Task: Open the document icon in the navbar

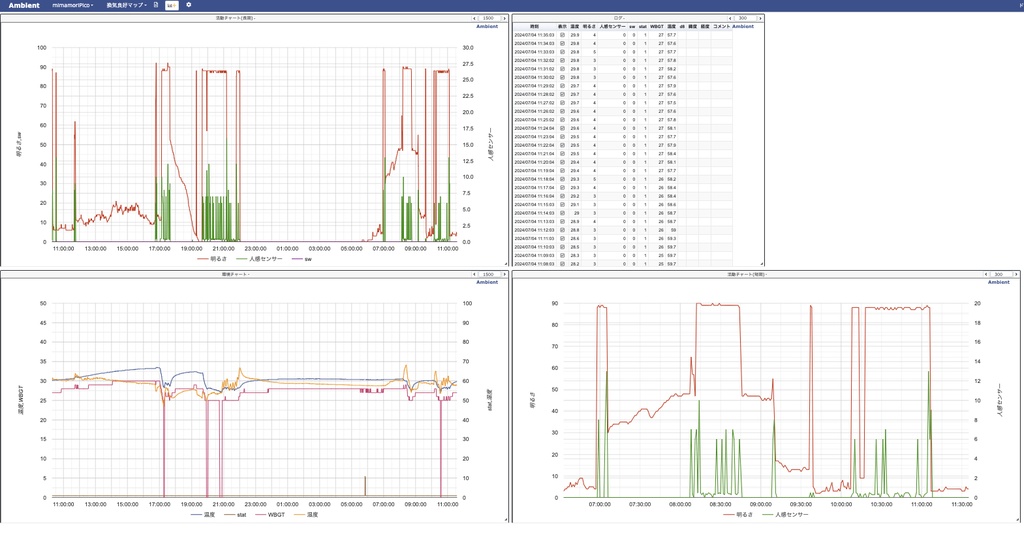Action: pos(156,5)
